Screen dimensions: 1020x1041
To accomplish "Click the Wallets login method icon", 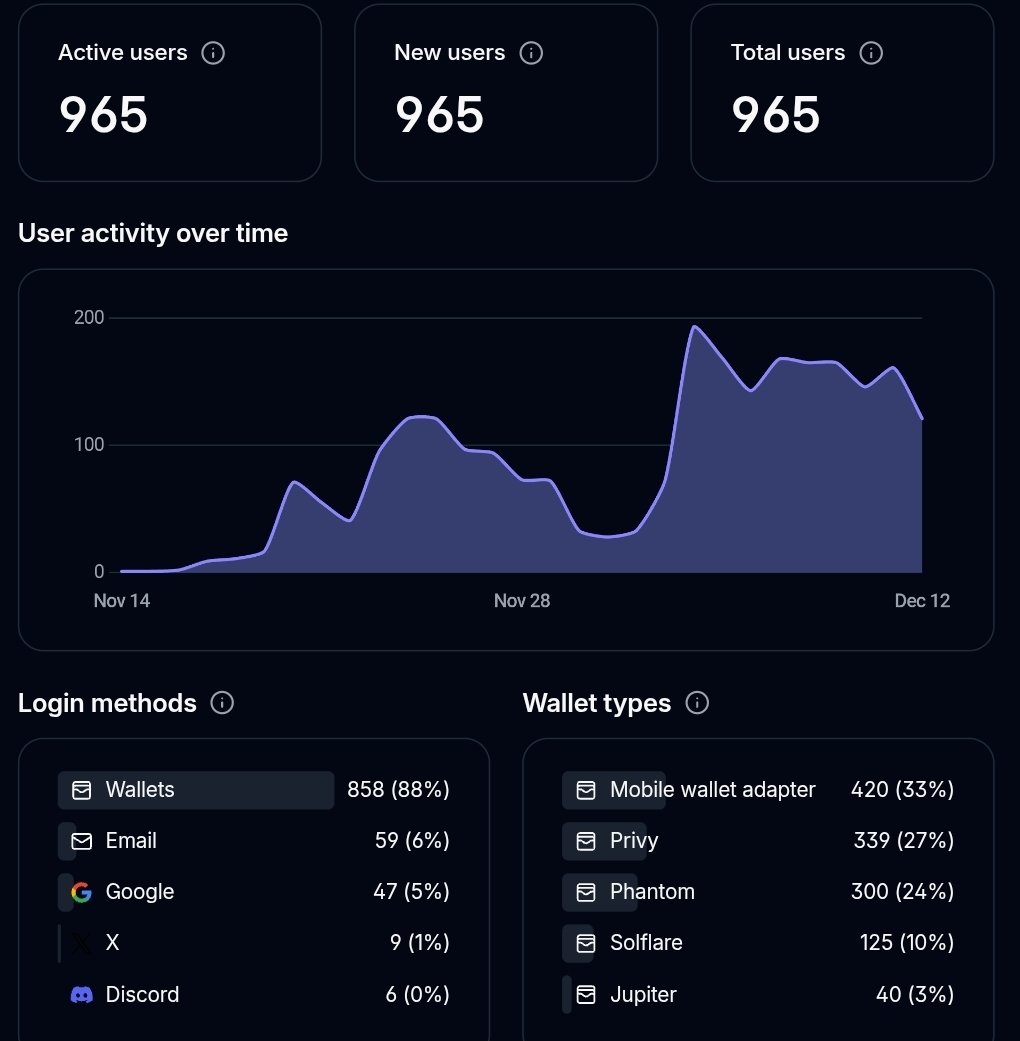I will pyautogui.click(x=81, y=790).
